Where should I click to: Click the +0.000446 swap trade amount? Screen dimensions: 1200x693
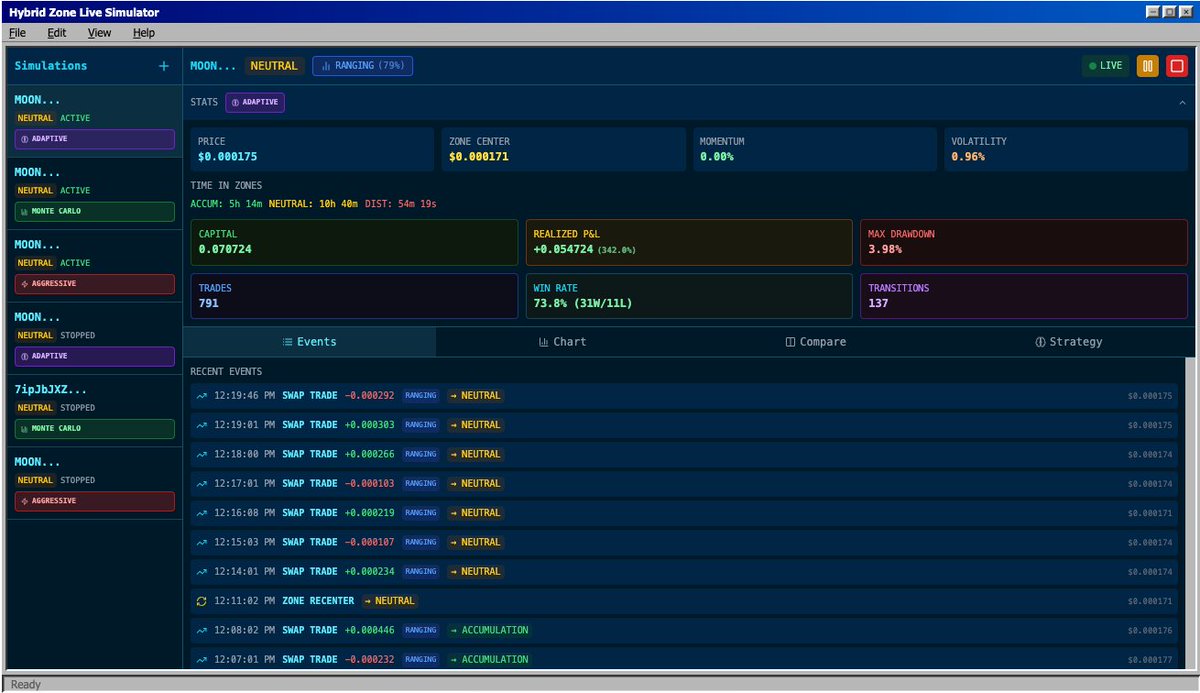point(370,630)
